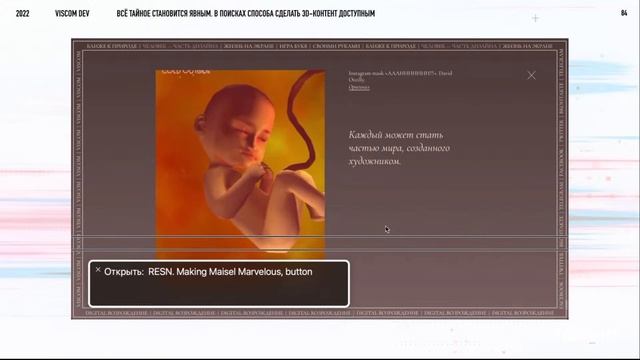Screen dimensions: 640x360
Task: Dismiss the VoiceOver caption panel with its small x
Action: click(x=98, y=269)
